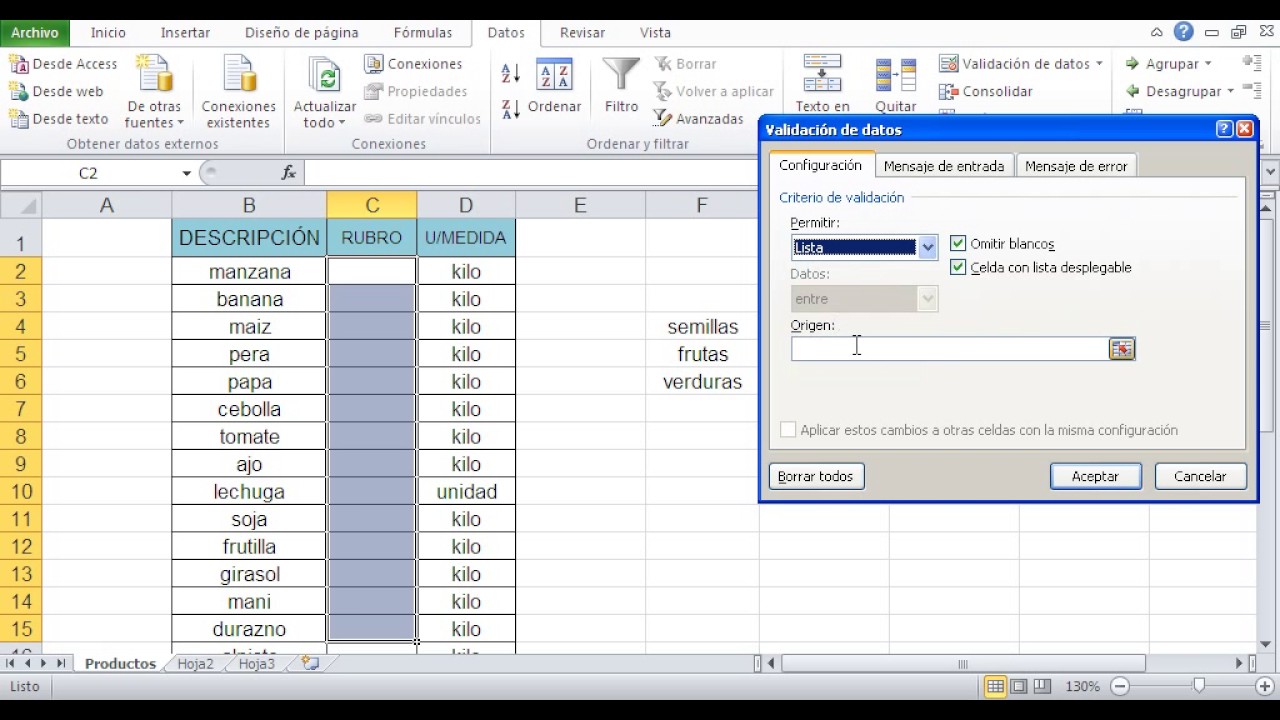
Task: Switch to Page Layout view icon
Action: pos(1018,687)
